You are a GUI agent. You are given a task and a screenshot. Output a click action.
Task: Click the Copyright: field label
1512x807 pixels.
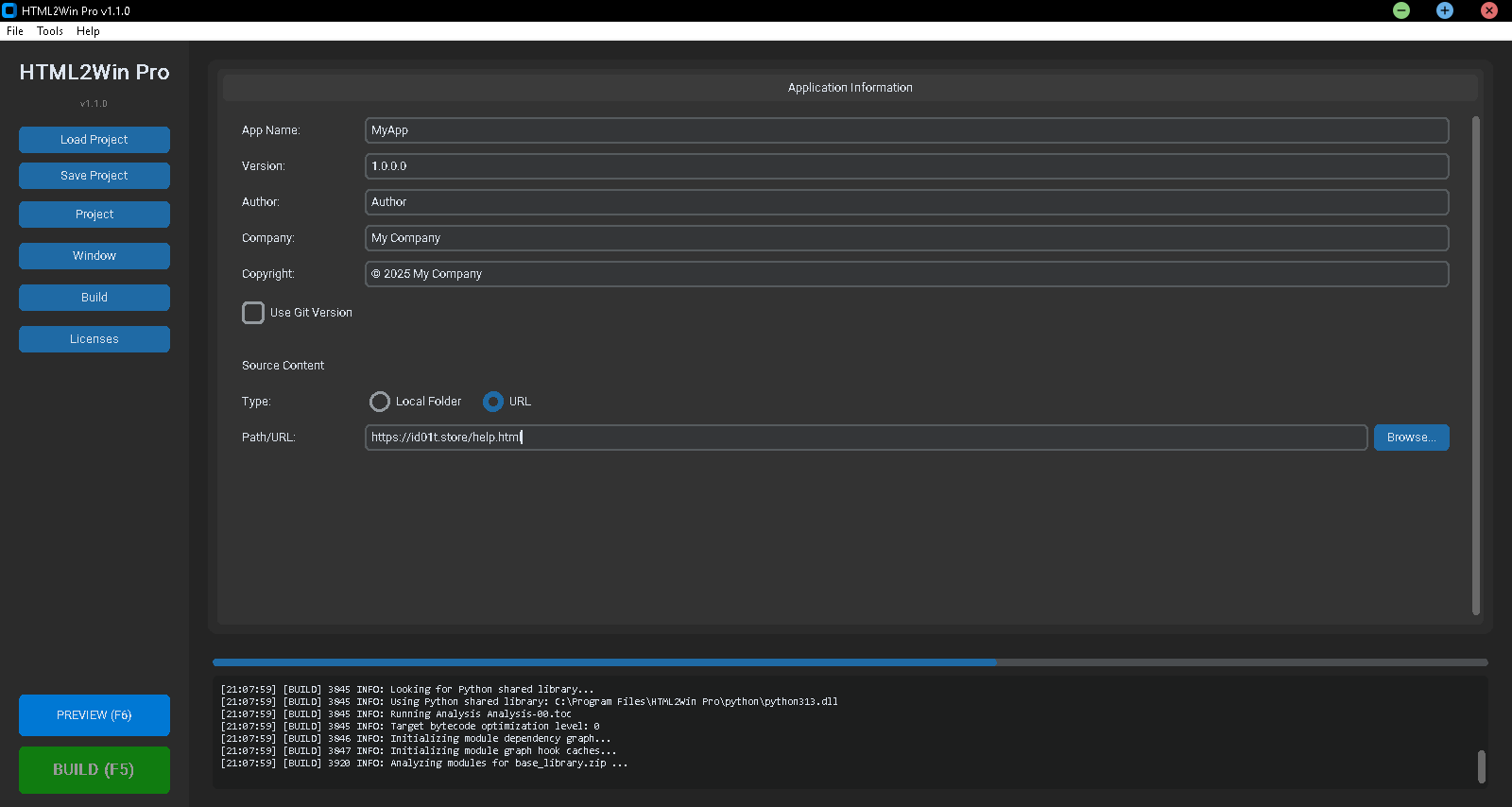(x=268, y=274)
